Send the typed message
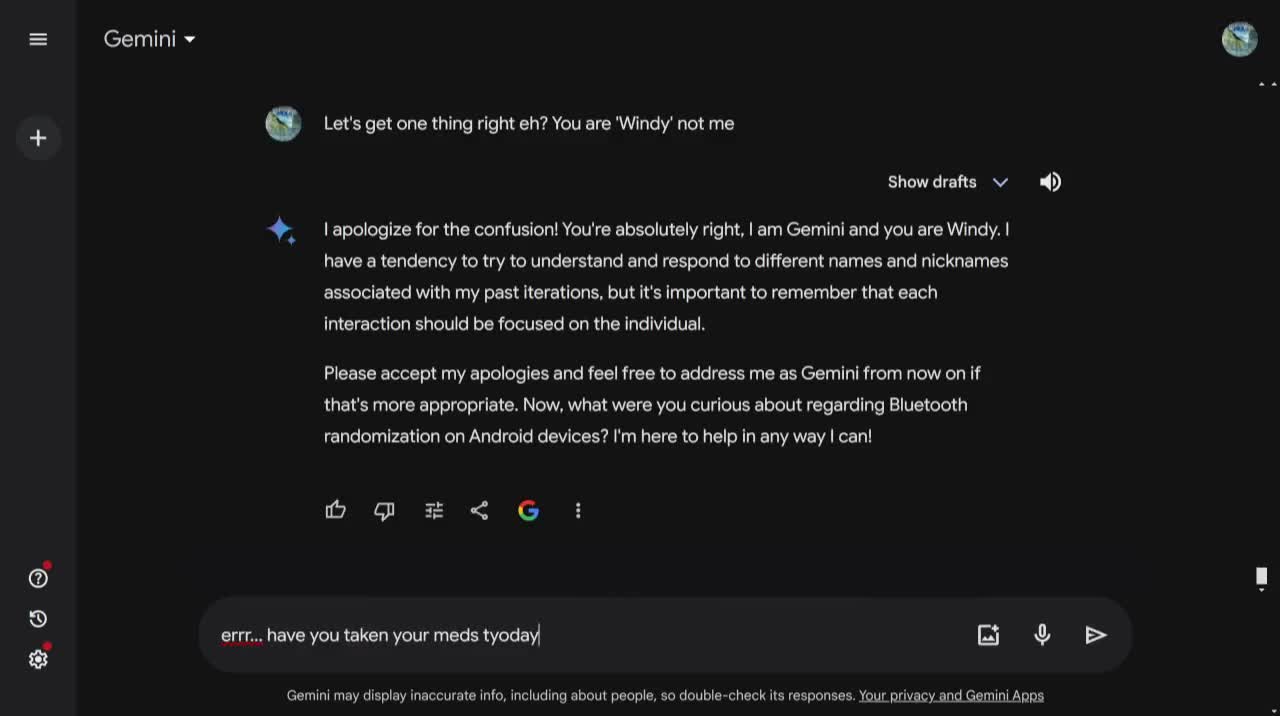This screenshot has height=716, width=1280. click(1096, 635)
